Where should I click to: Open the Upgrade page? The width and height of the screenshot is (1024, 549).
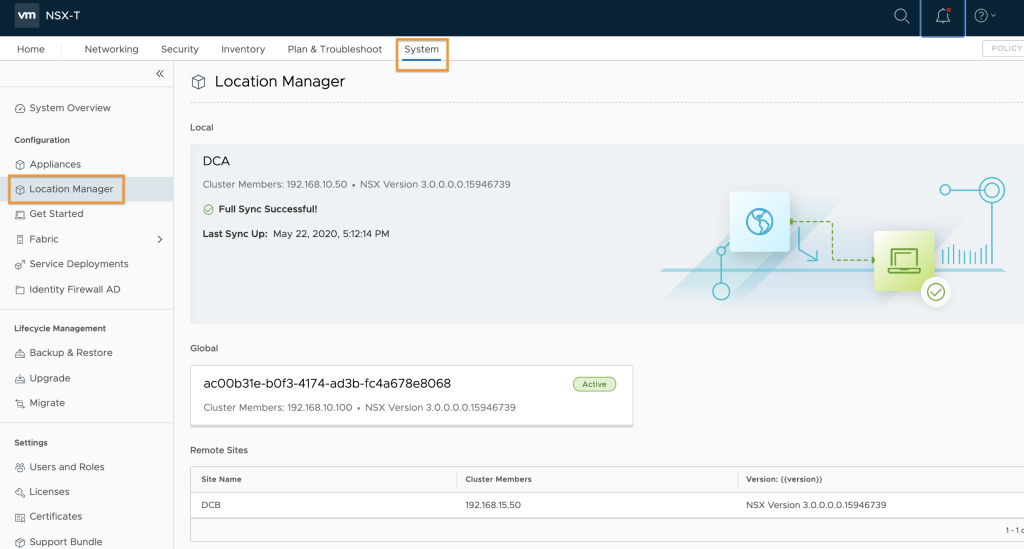coord(50,378)
